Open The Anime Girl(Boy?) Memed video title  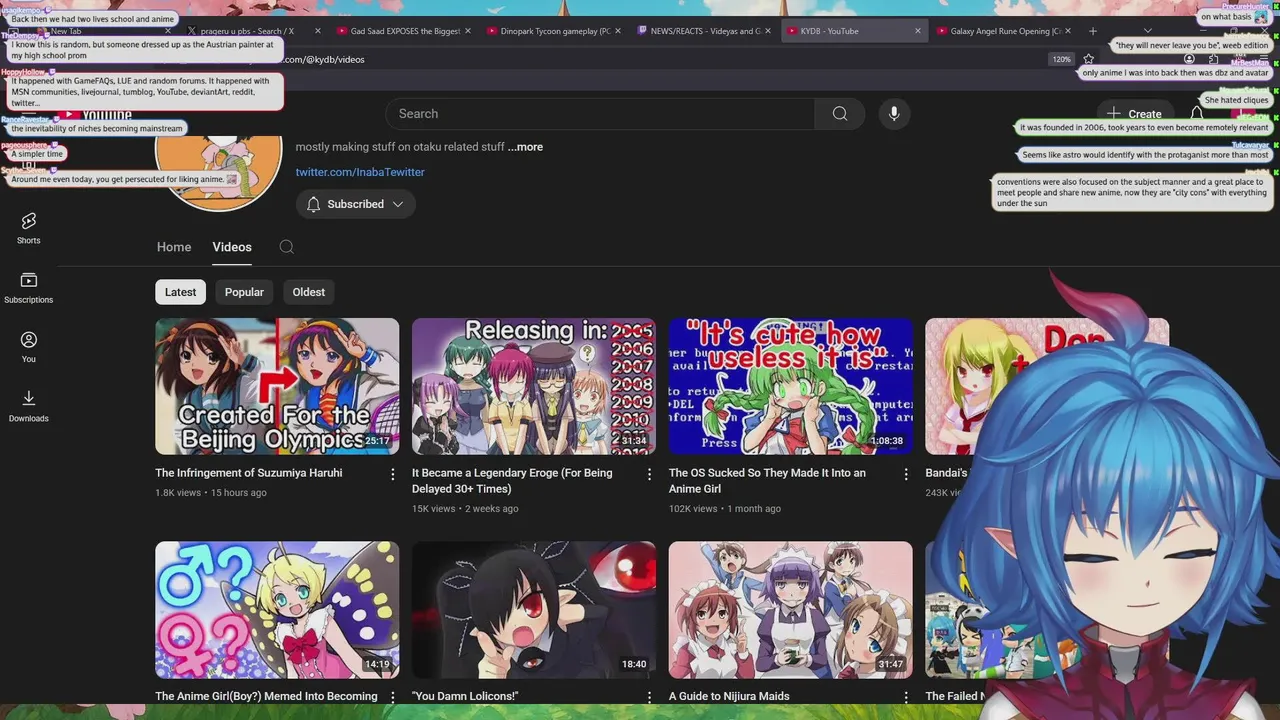(266, 696)
